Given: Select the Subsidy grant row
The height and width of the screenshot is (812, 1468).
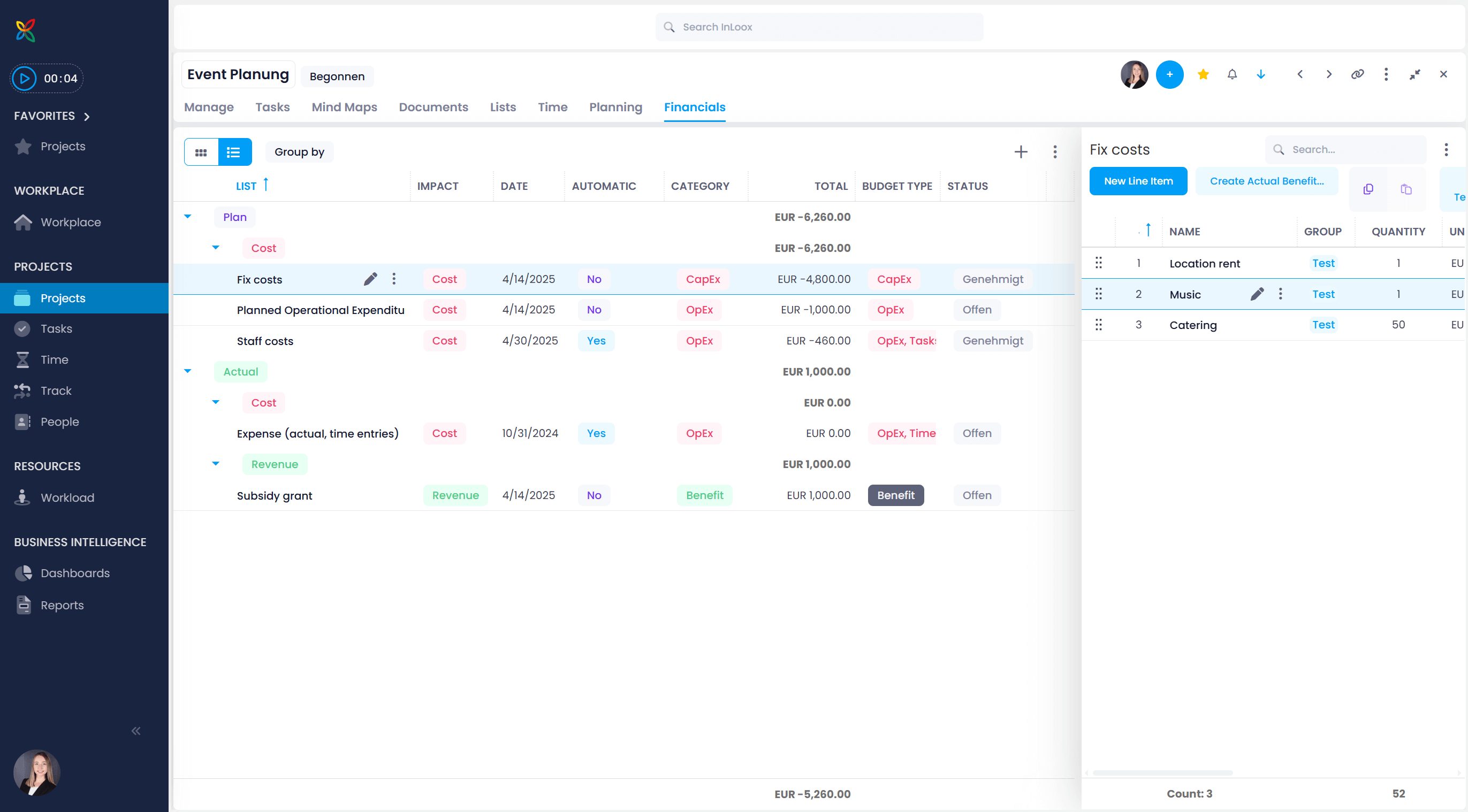Looking at the screenshot, I should click(623, 495).
